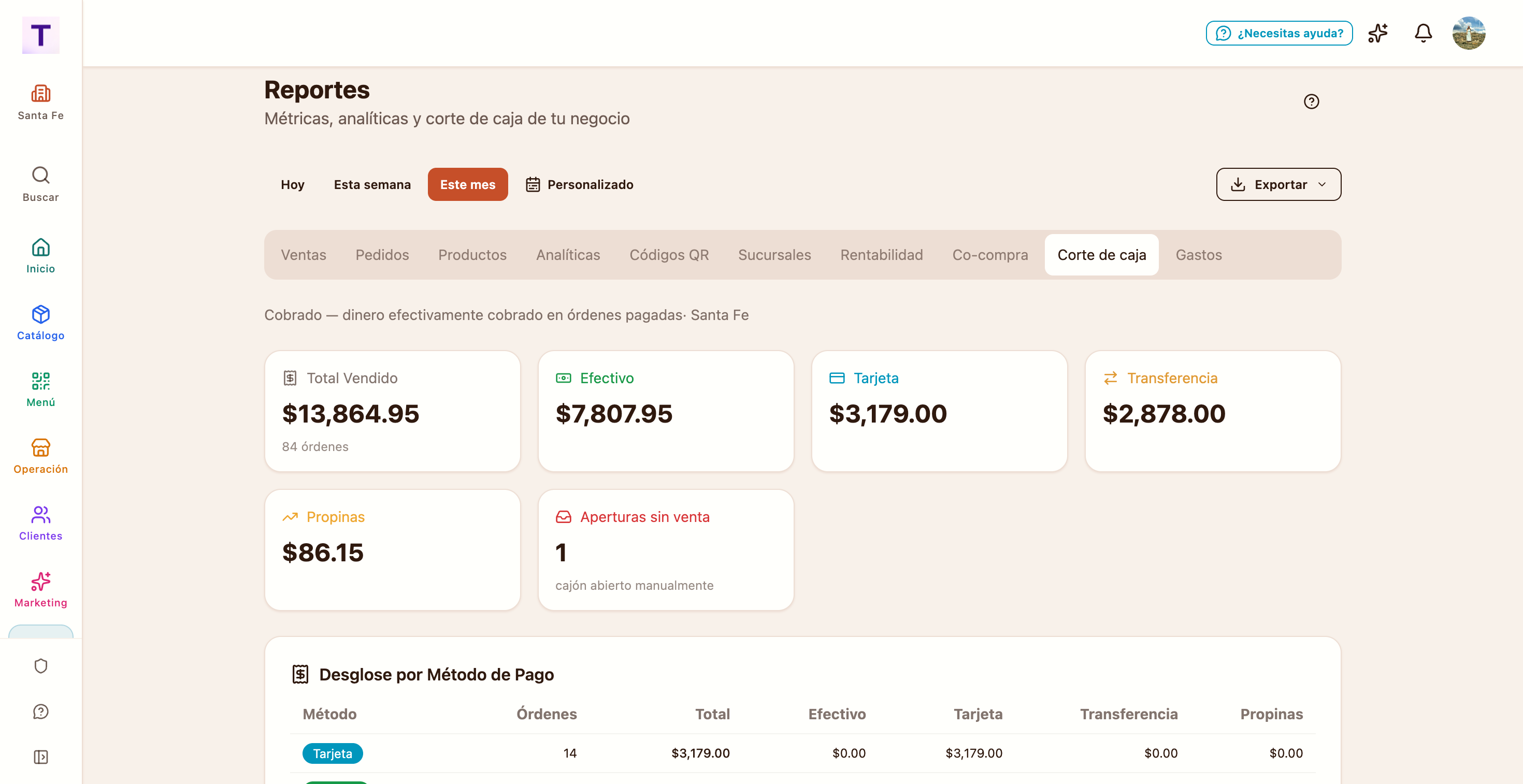Viewport: 1523px width, 784px height.
Task: Open the Menú QR section
Action: point(41,389)
